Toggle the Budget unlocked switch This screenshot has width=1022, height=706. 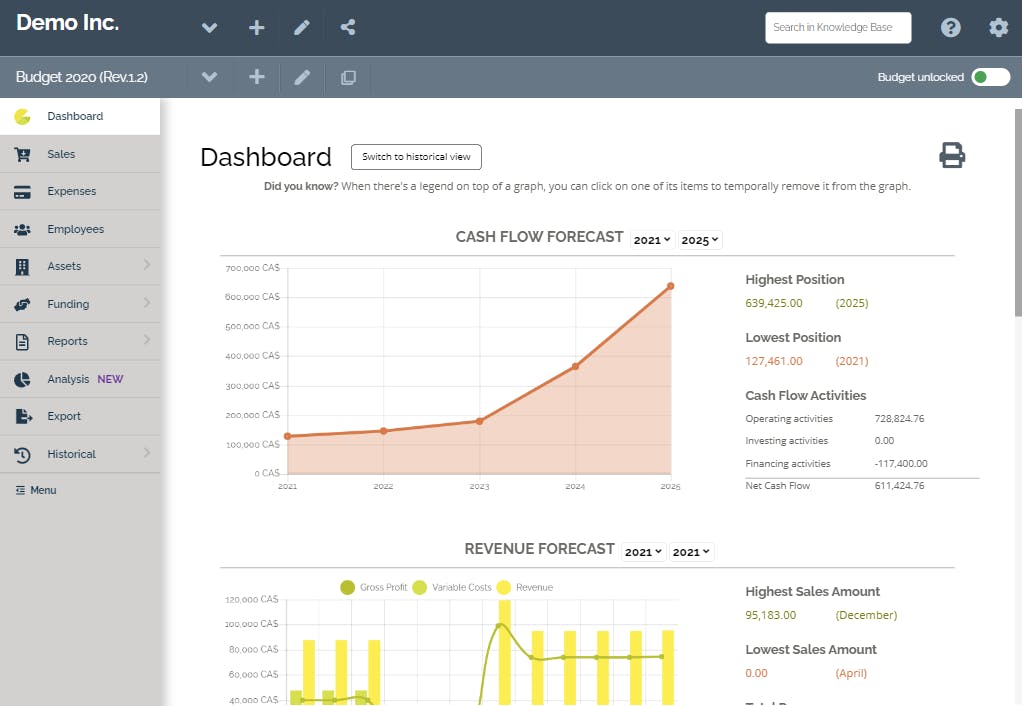point(990,77)
